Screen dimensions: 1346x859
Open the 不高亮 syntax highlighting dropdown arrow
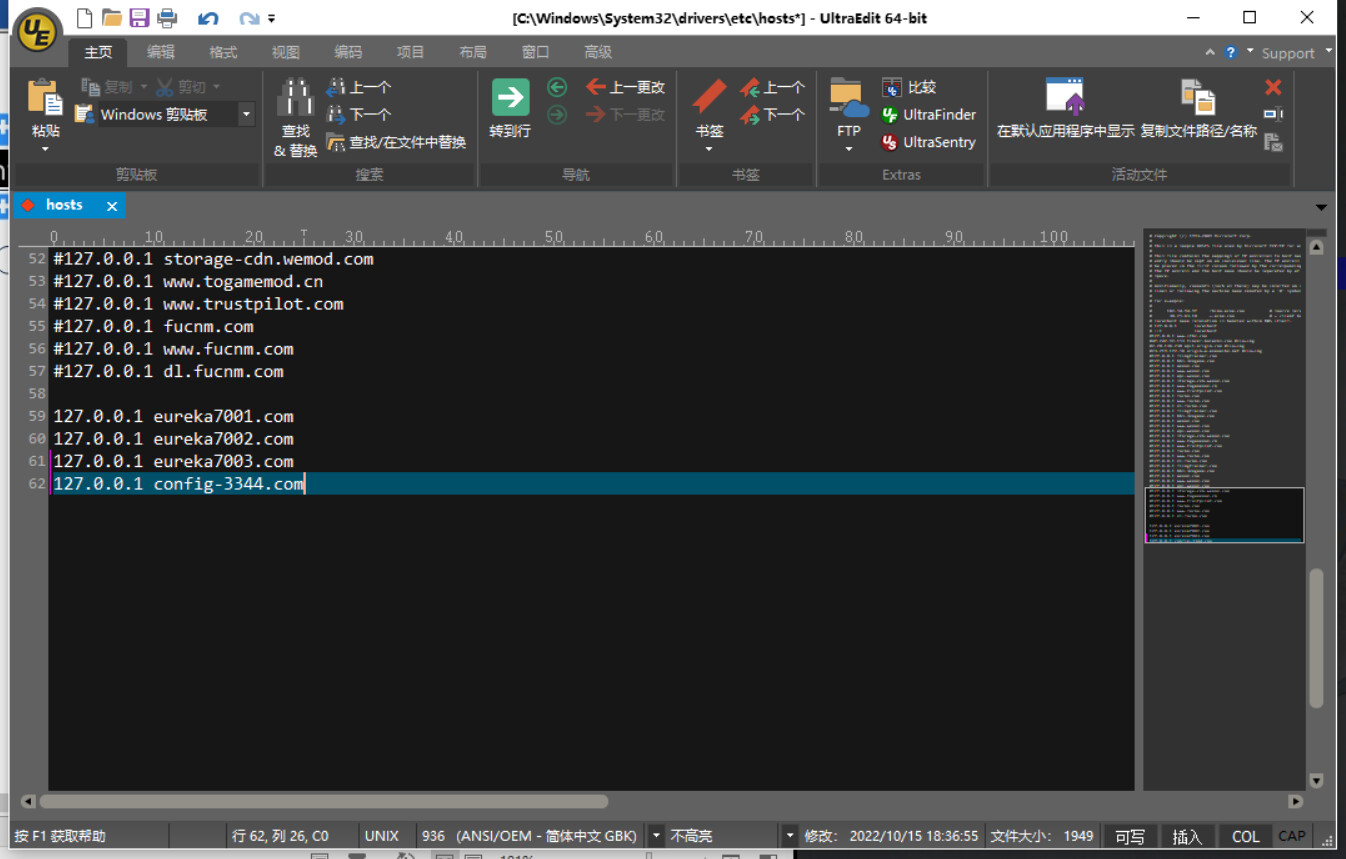[790, 836]
